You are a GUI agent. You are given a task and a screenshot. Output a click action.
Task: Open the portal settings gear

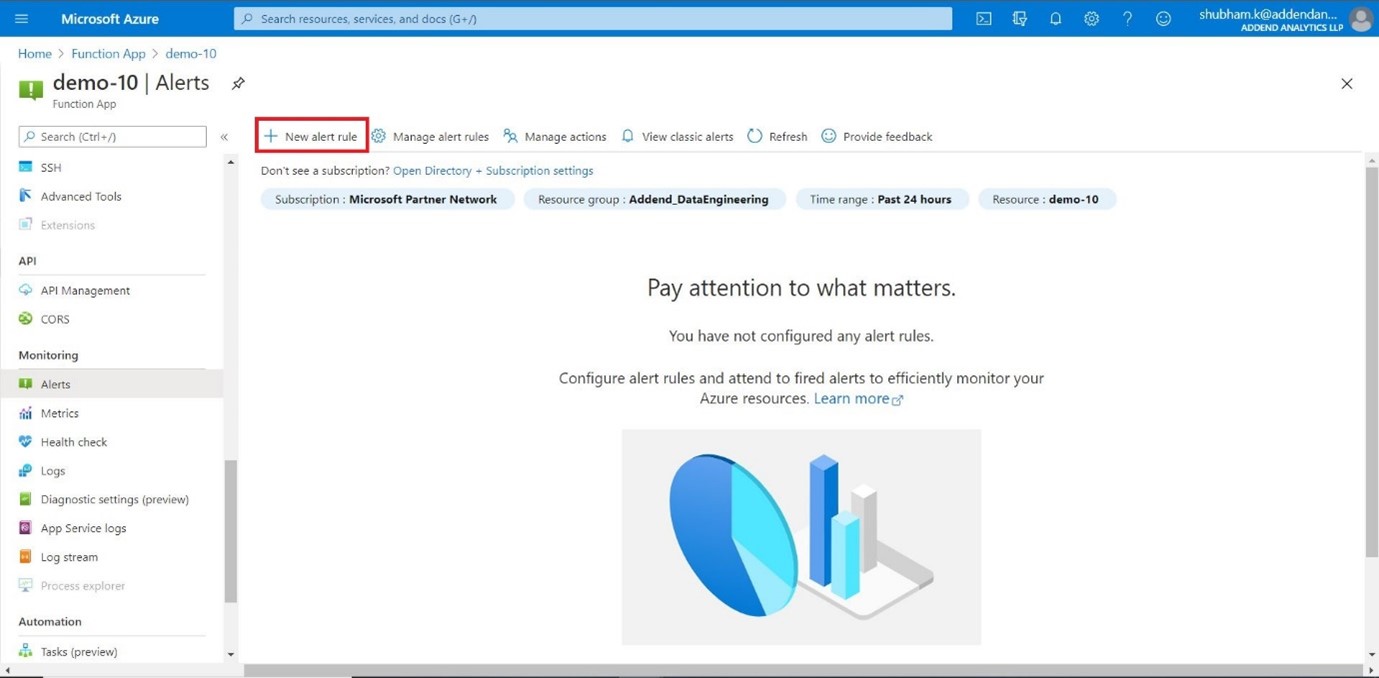pos(1091,18)
